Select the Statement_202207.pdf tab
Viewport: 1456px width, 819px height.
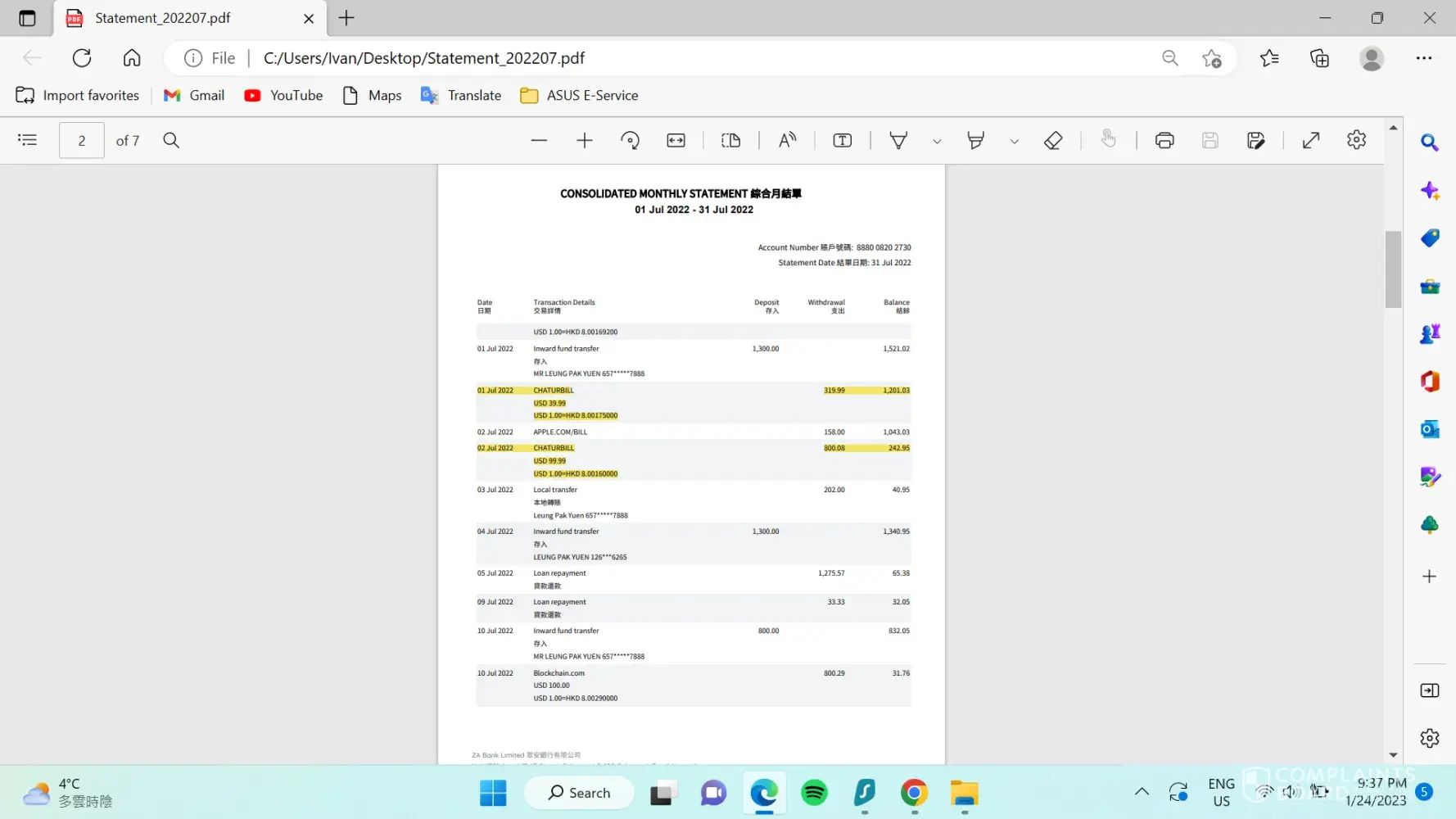tap(163, 18)
